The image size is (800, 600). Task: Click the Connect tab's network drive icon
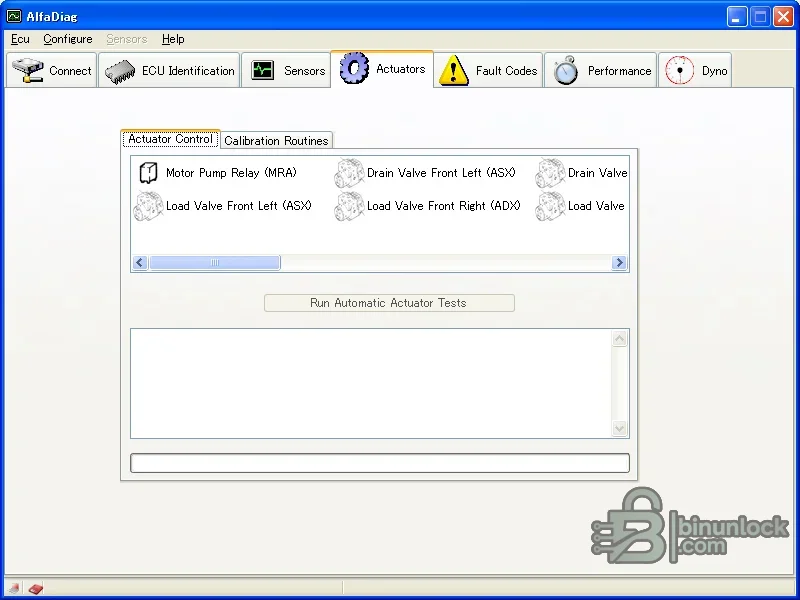28,70
